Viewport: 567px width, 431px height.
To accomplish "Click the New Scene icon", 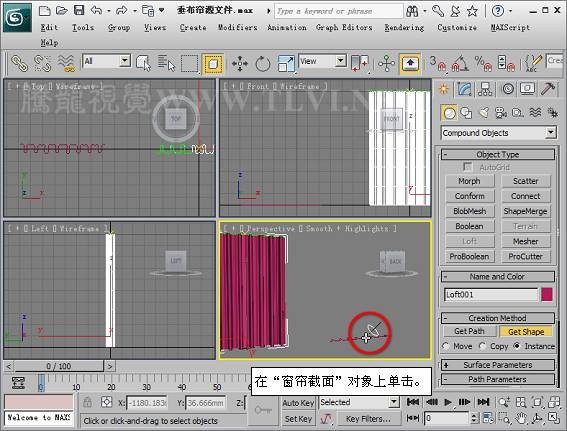I will [x=44, y=10].
